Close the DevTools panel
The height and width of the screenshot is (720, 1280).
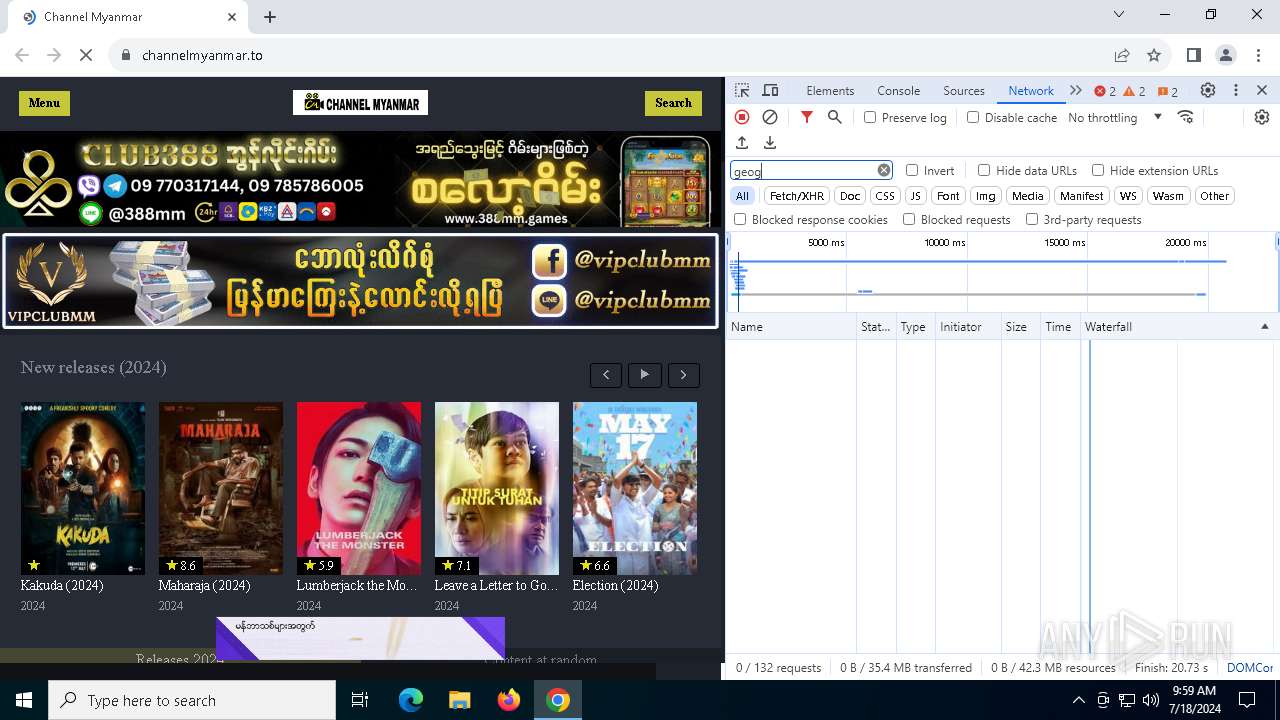coord(1262,90)
